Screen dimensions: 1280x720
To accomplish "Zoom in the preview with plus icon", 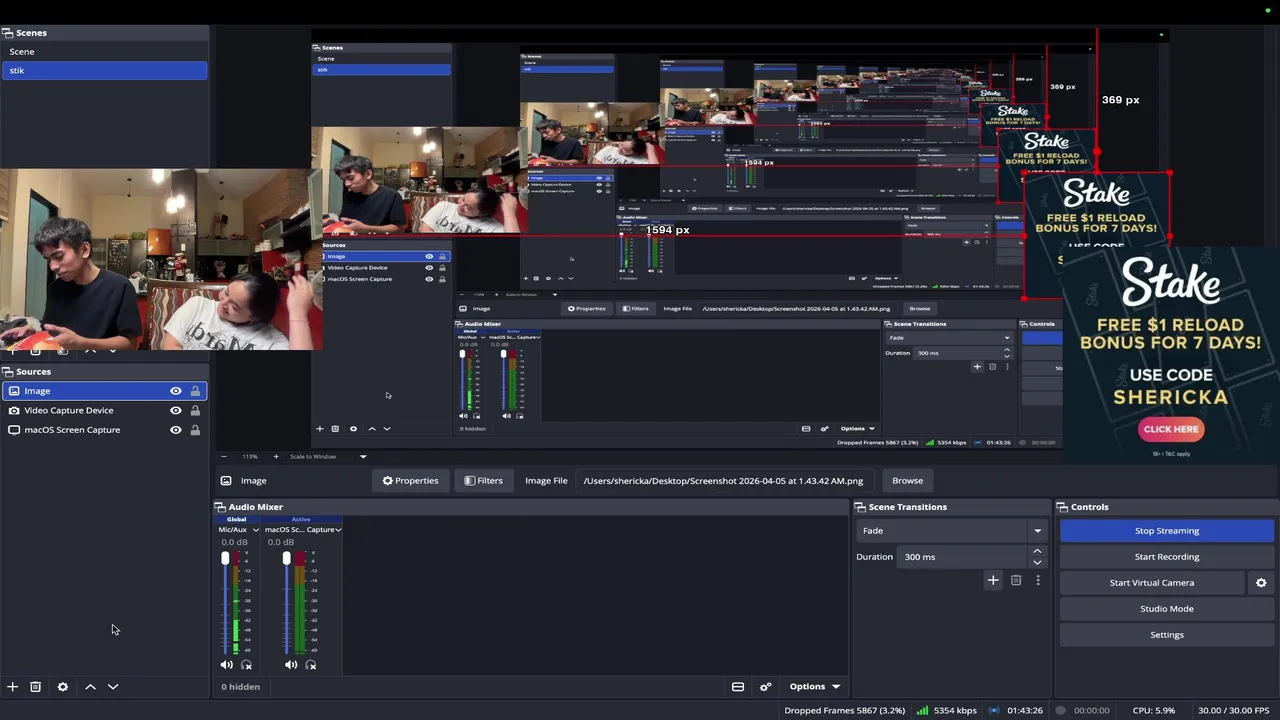I will 275,457.
